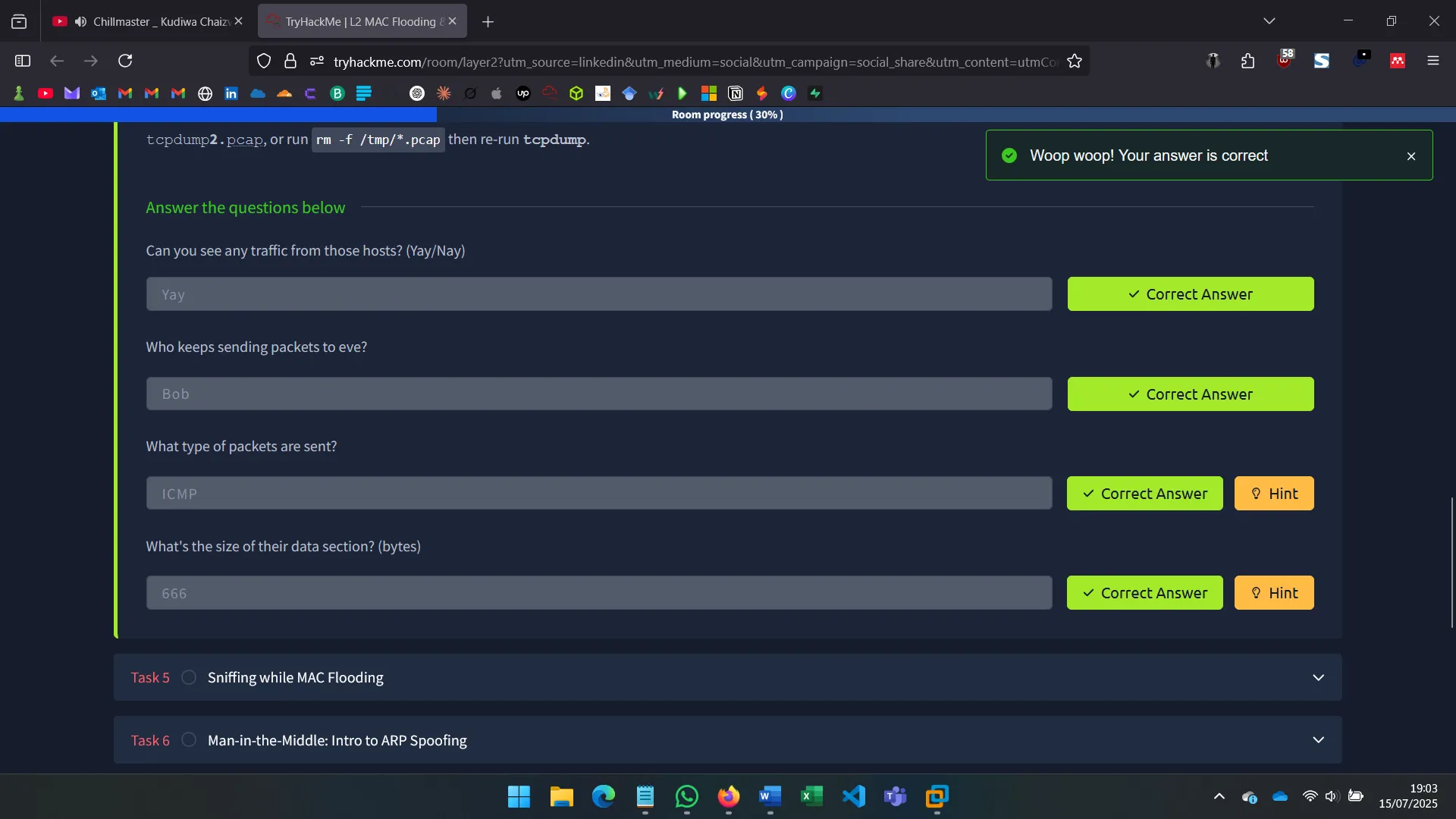Switch to the Chillmaster Kudiwa tab
This screenshot has height=819, width=1456.
[x=148, y=20]
